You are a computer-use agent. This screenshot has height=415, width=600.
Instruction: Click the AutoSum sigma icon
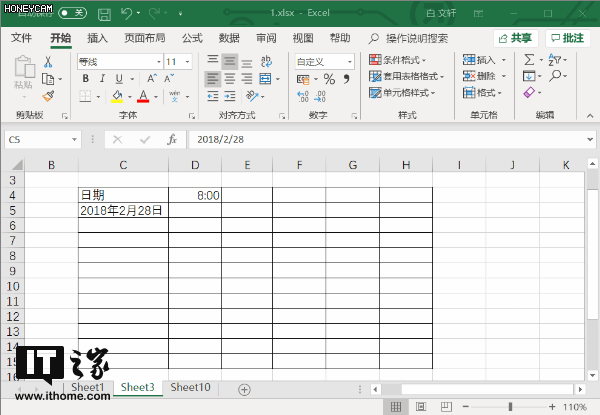[x=529, y=60]
